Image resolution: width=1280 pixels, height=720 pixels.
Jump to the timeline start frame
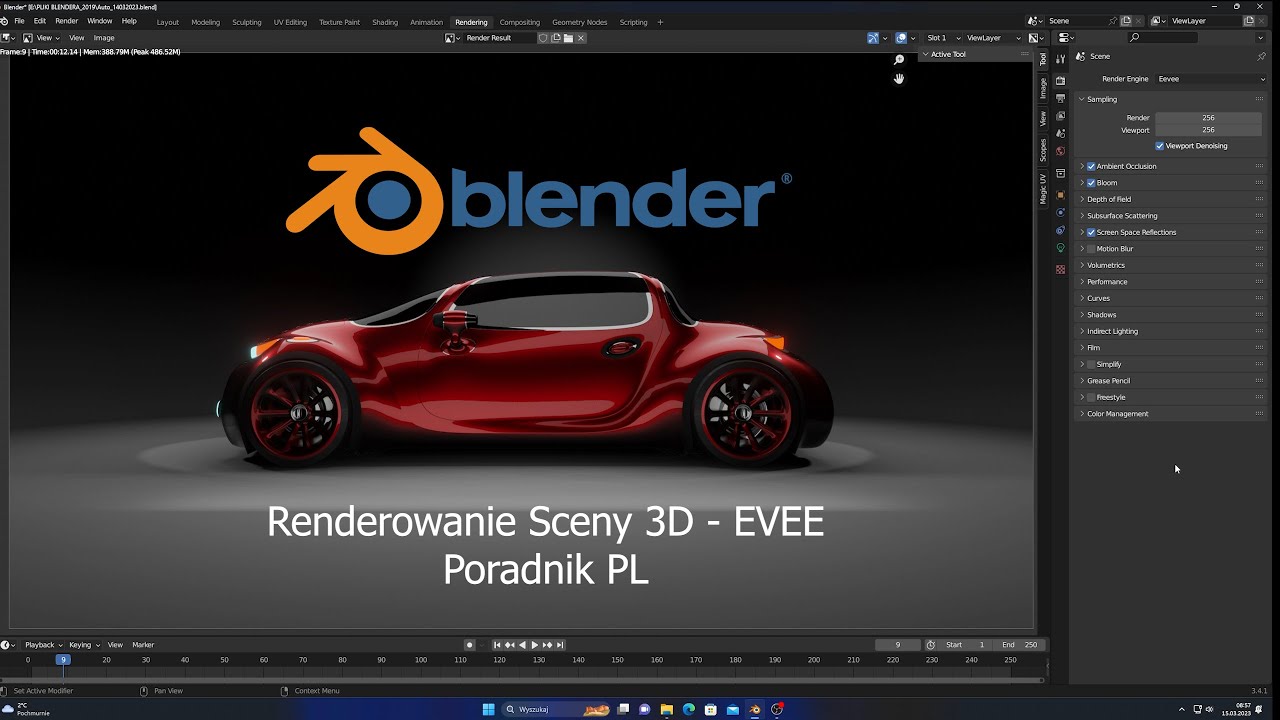pyautogui.click(x=497, y=645)
